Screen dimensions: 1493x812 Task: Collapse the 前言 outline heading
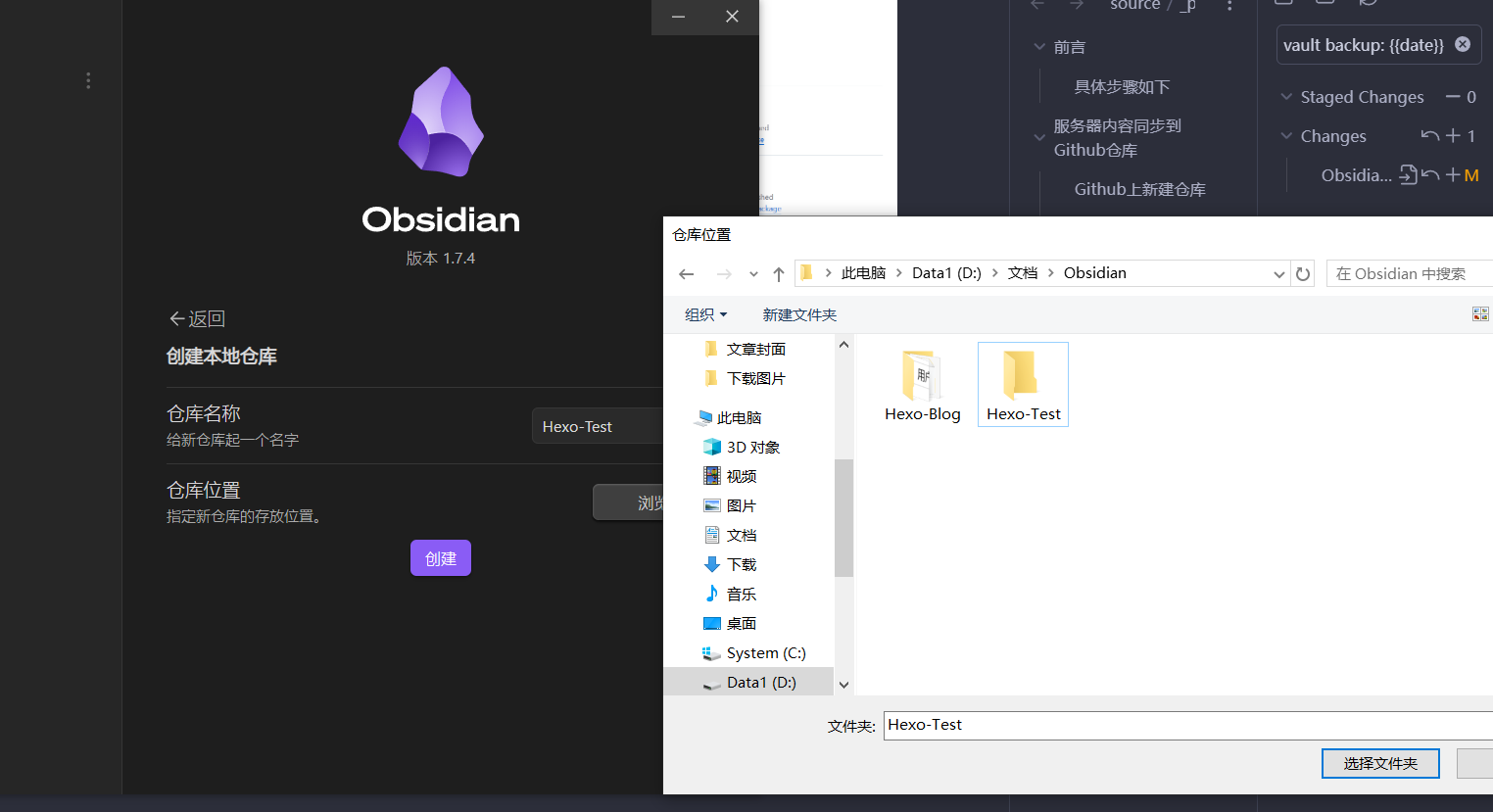pyautogui.click(x=1039, y=47)
